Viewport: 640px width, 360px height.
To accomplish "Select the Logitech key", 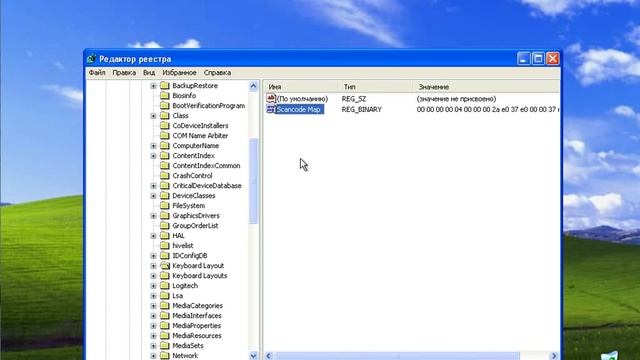I will (x=185, y=286).
